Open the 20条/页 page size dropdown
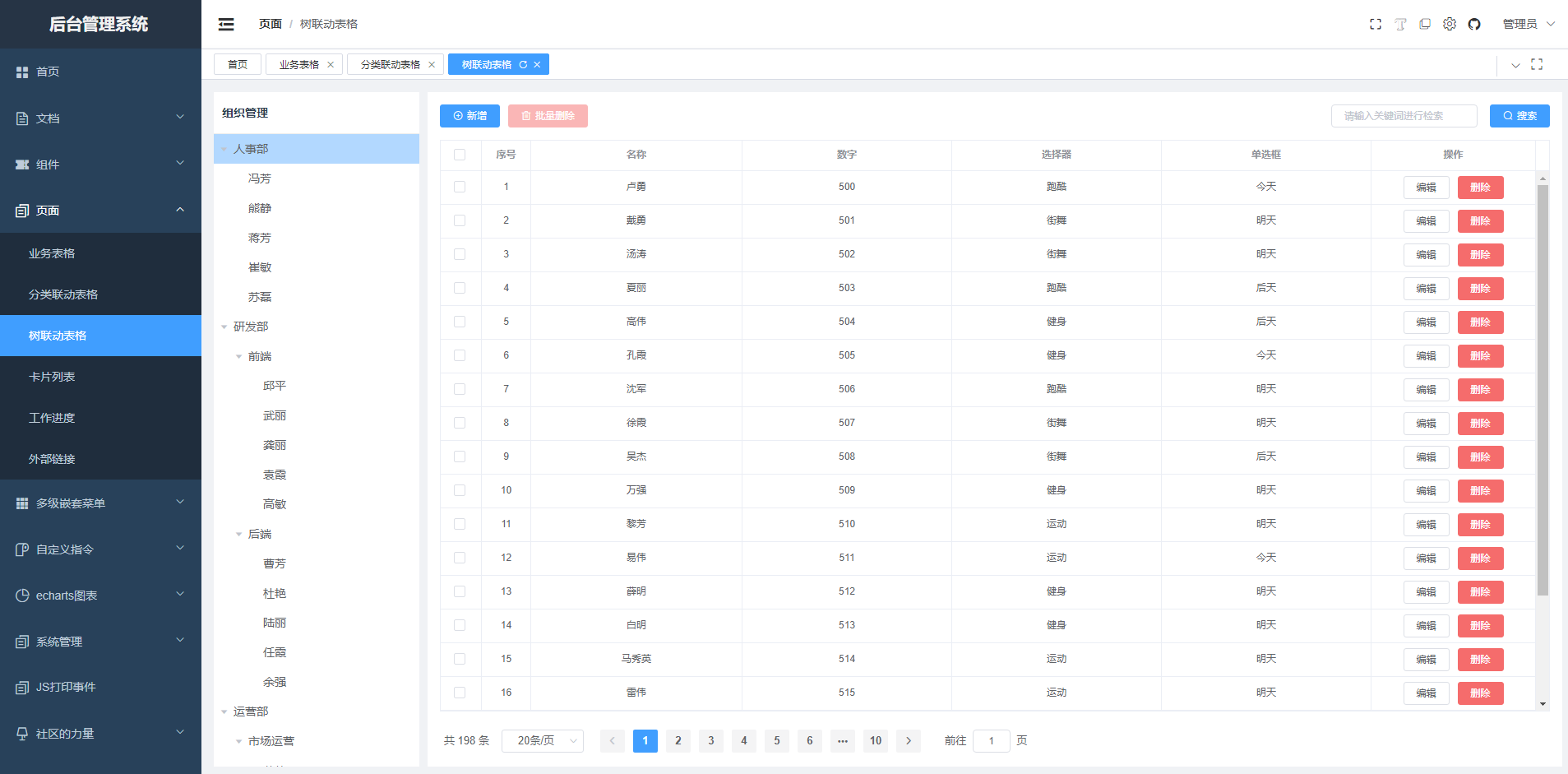This screenshot has height=774, width=1568. pos(542,740)
